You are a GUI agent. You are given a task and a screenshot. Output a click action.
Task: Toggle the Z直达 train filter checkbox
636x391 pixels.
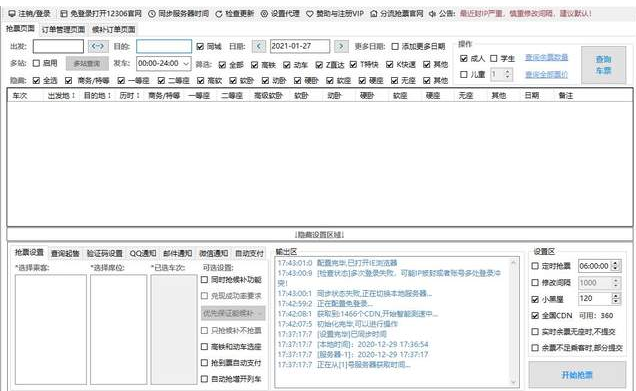click(x=319, y=64)
